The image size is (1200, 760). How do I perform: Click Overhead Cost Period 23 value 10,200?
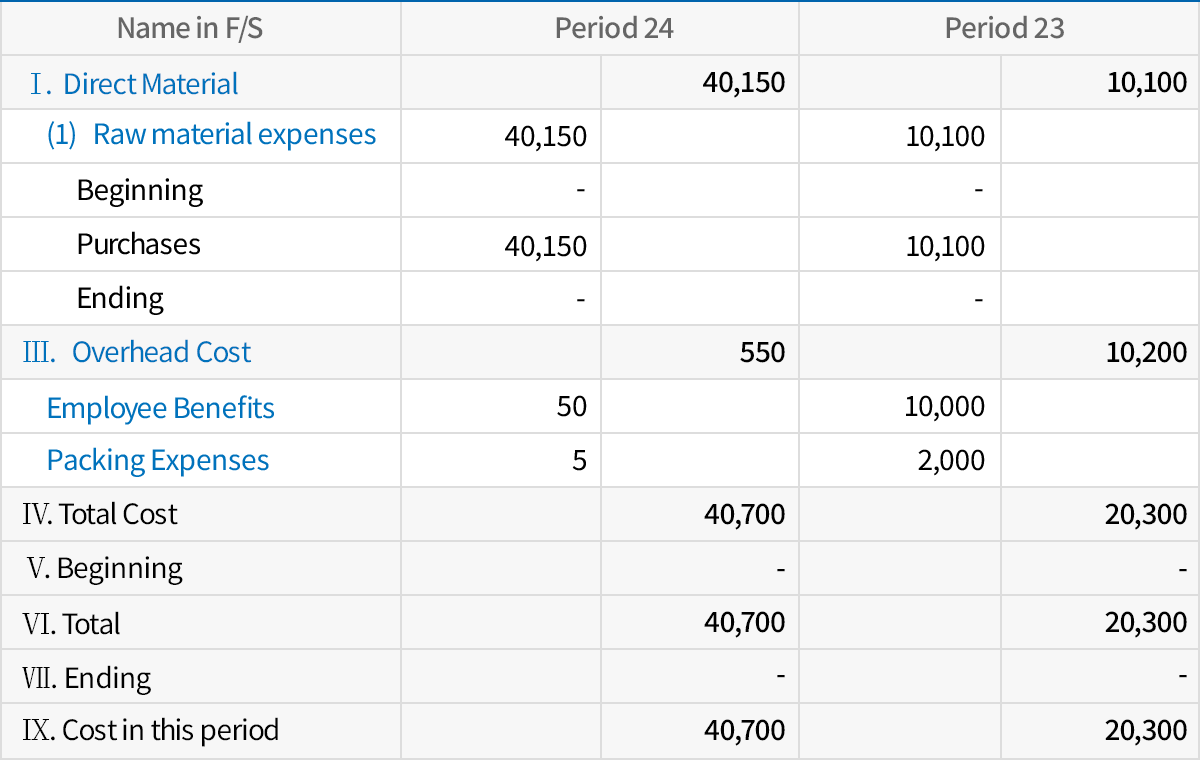pos(1146,352)
